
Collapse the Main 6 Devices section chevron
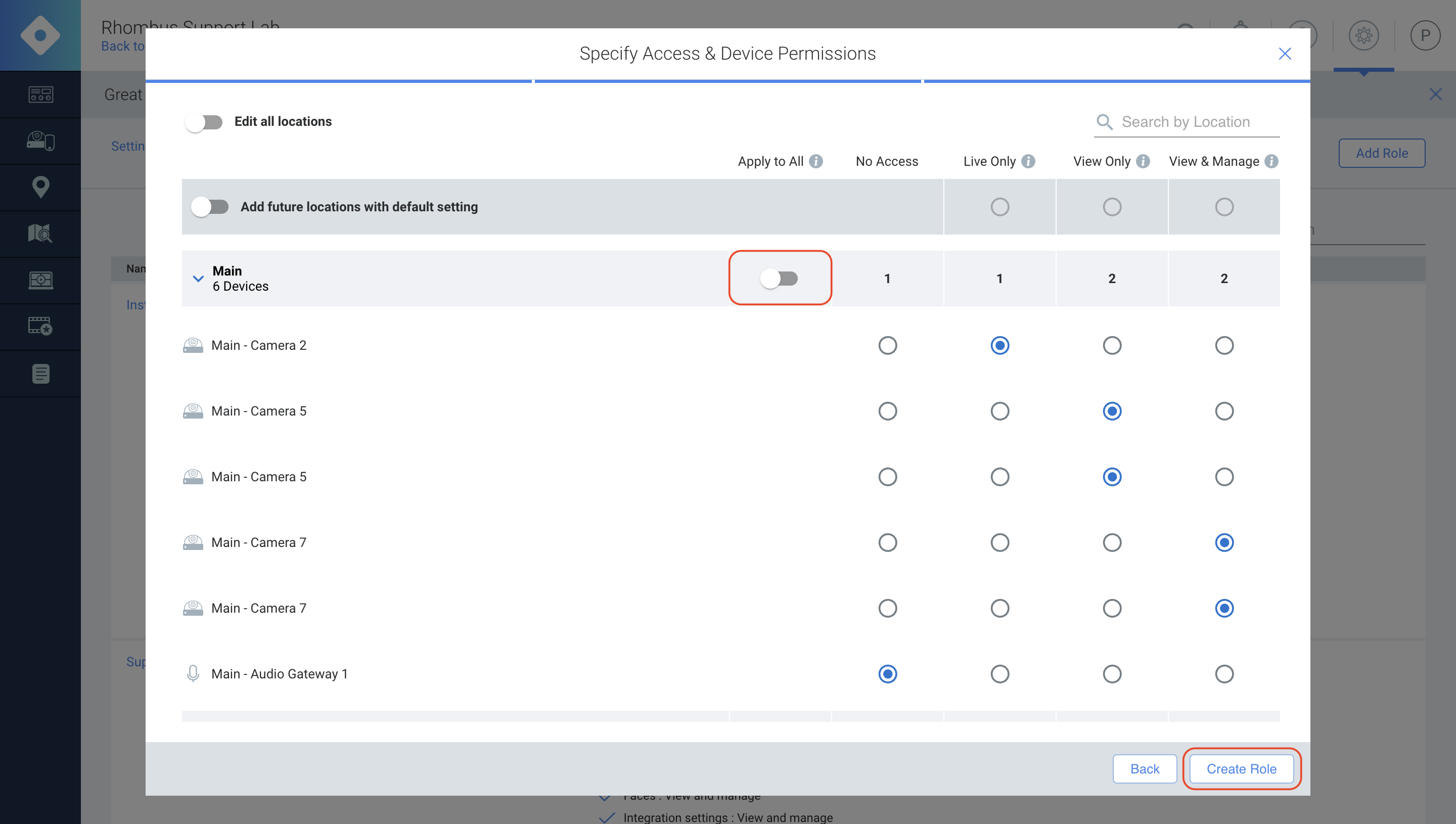coord(198,278)
